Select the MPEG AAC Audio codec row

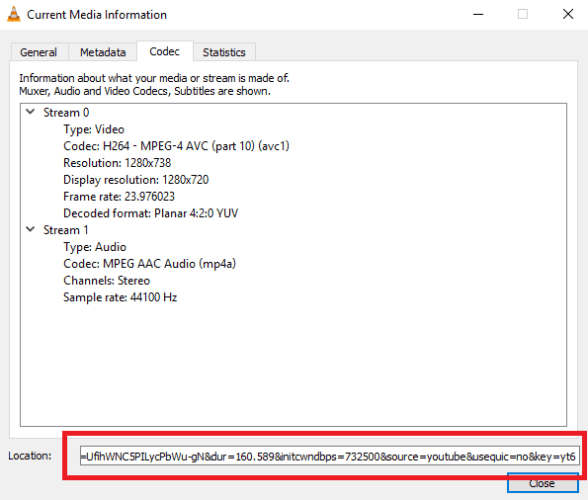(149, 264)
